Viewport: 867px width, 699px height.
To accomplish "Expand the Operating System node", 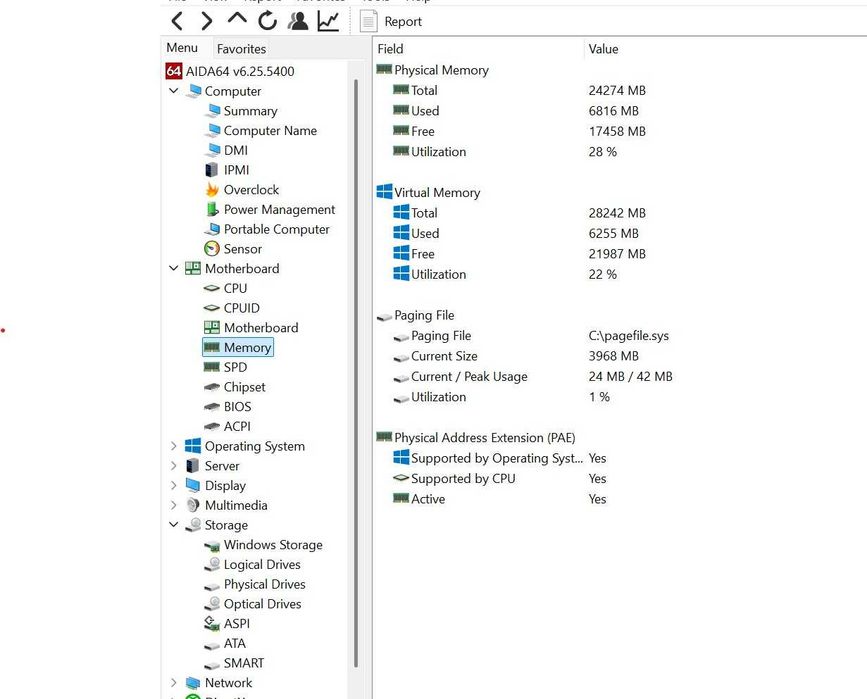I will 174,446.
